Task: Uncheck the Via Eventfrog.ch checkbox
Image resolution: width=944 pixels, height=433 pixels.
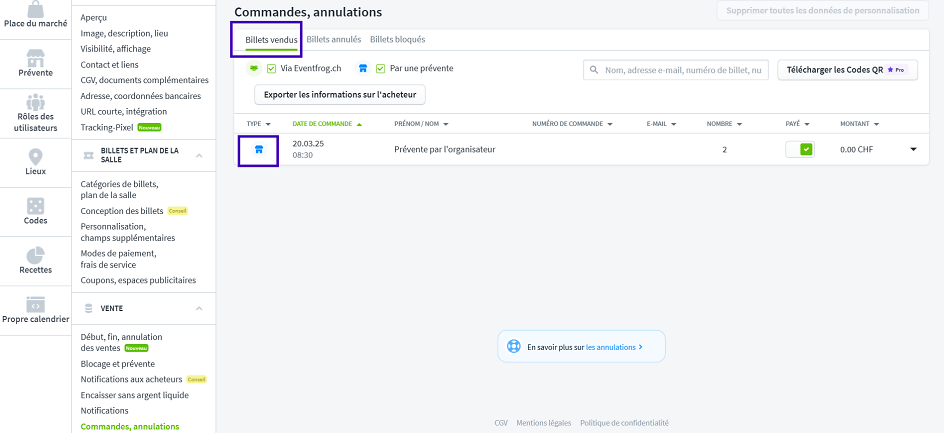Action: (271, 69)
